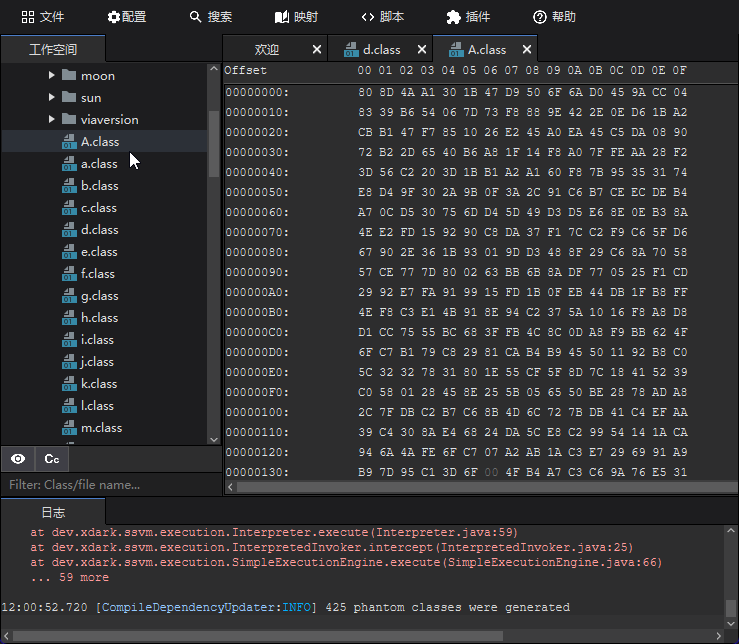Open the 插件 menu
The height and width of the screenshot is (644, 739).
[468, 17]
